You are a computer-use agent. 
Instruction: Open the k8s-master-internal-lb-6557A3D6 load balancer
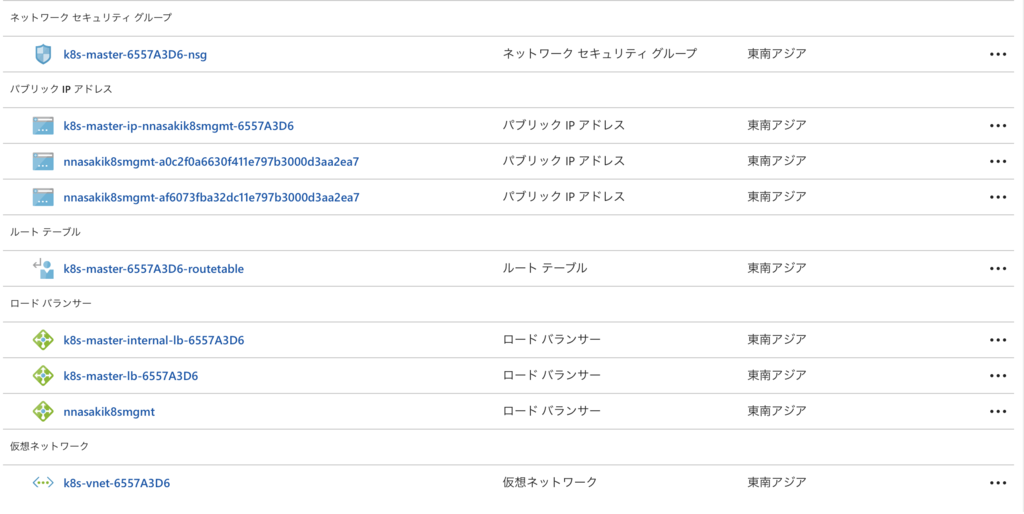(153, 340)
